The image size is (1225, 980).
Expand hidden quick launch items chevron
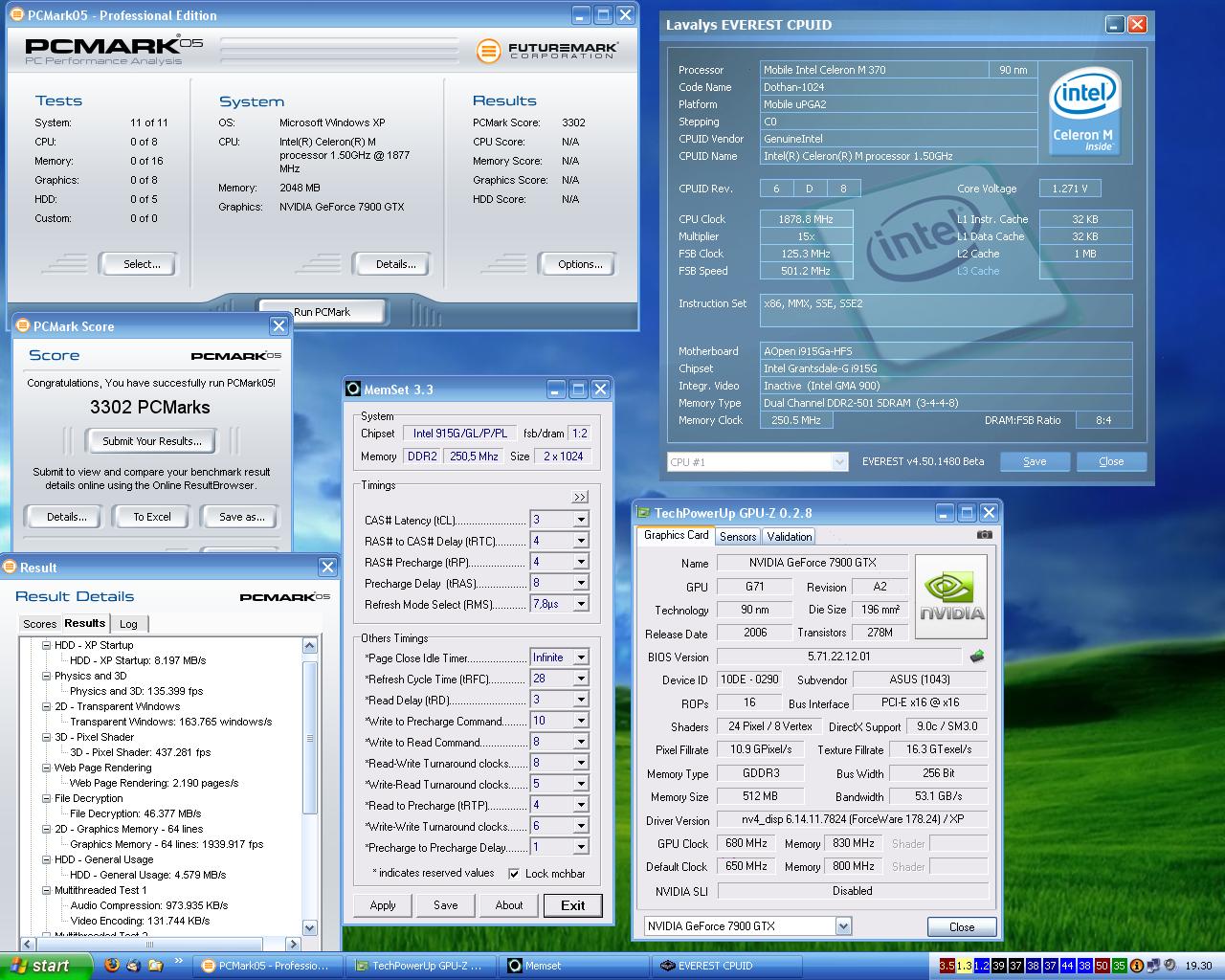179,963
